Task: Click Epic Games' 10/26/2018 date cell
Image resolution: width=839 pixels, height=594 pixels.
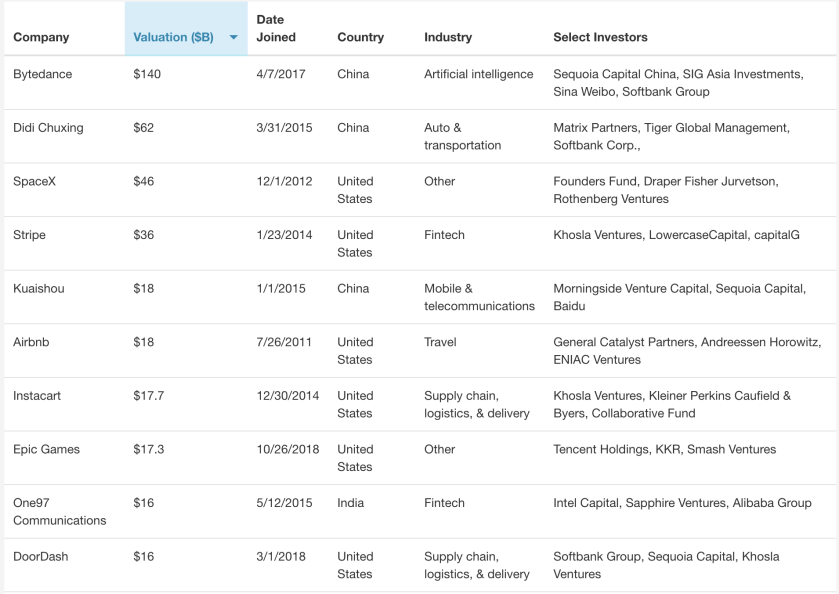Action: [288, 450]
